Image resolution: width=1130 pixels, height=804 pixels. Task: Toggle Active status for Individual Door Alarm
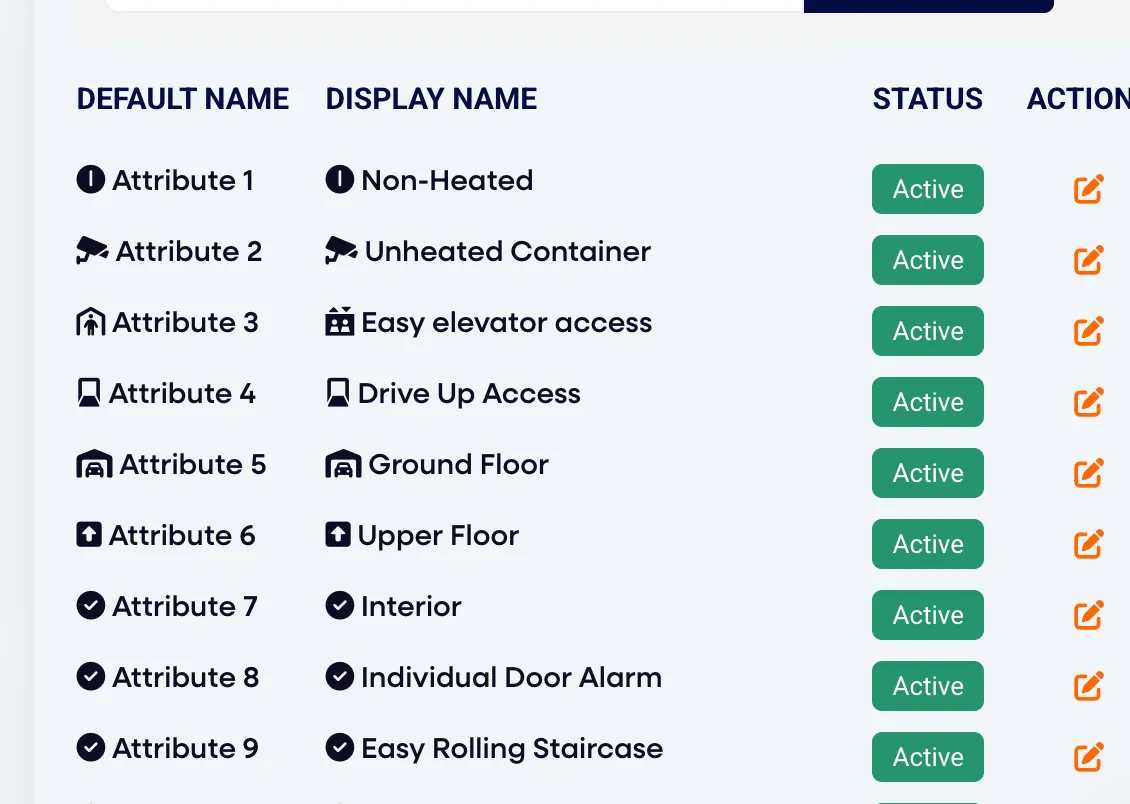[x=927, y=686]
